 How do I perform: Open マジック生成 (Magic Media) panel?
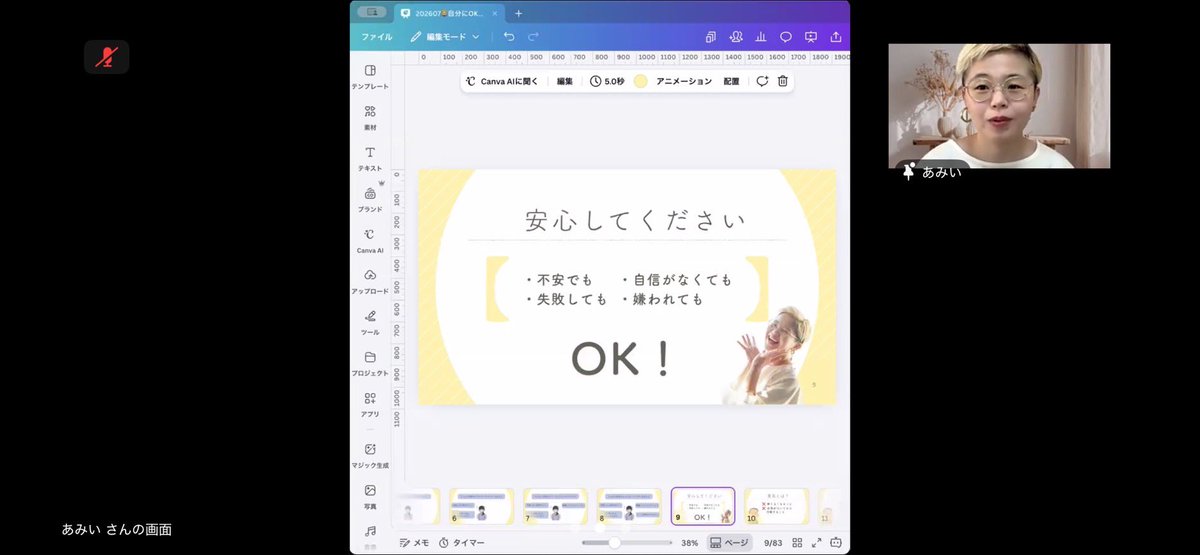click(370, 456)
